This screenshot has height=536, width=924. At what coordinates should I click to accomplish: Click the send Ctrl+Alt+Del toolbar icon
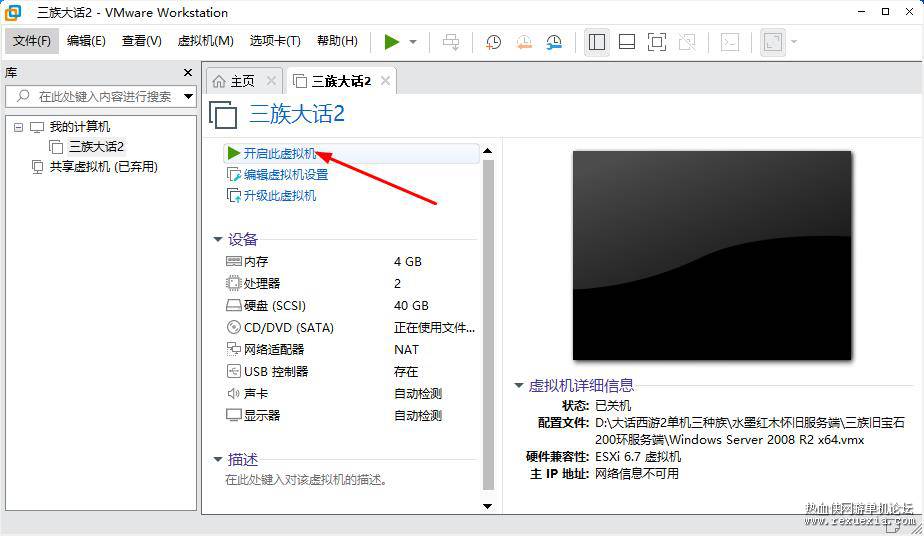click(451, 42)
